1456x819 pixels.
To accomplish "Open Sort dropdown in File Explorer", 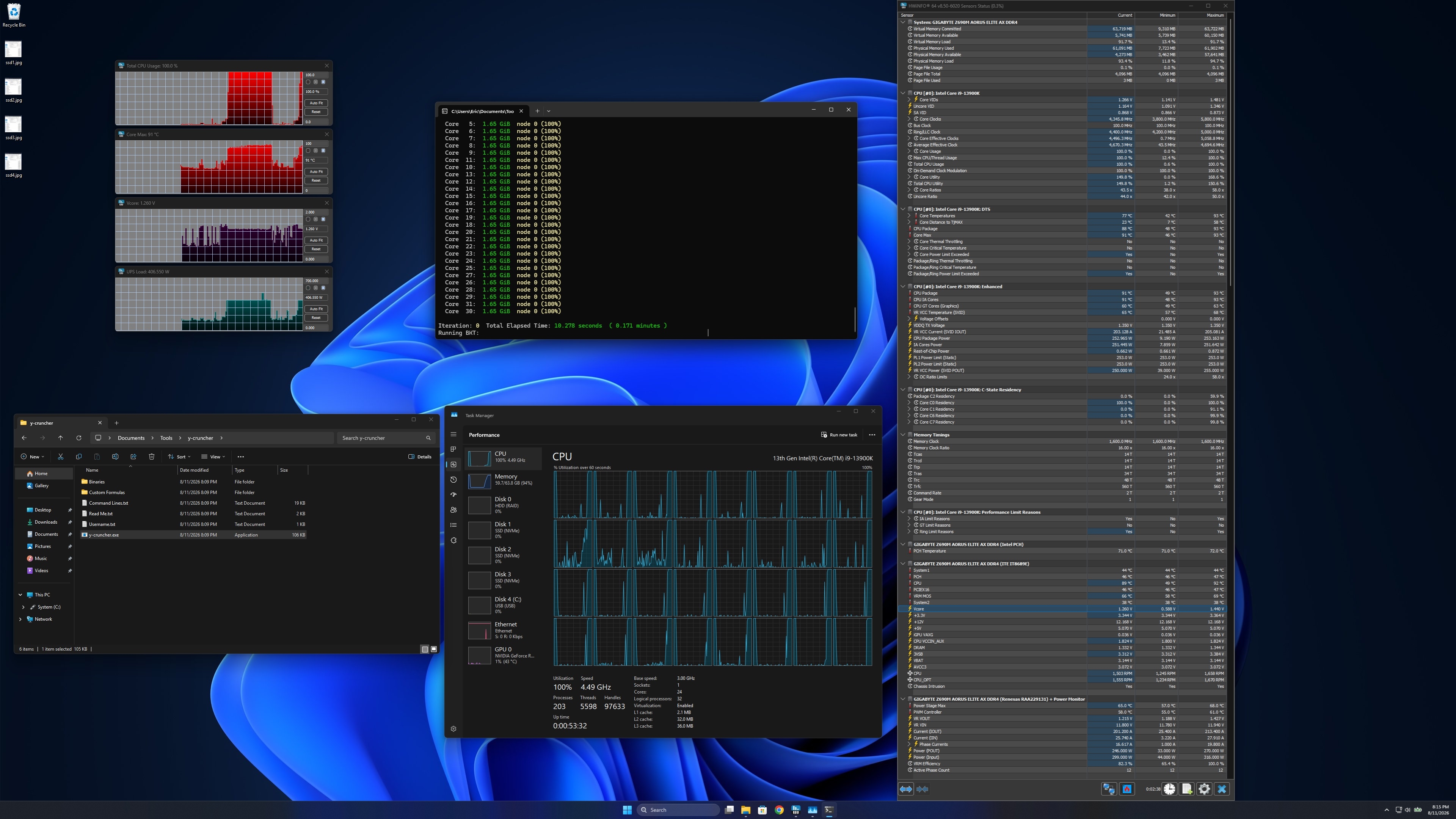I will (179, 457).
